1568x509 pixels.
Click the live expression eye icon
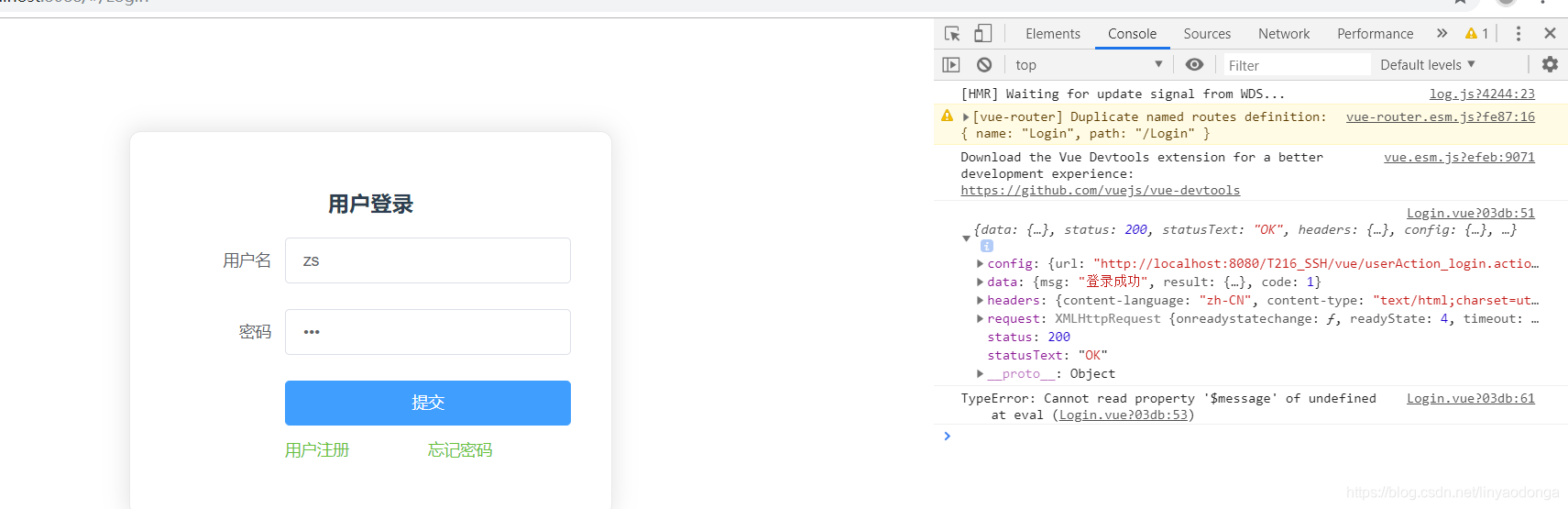pyautogui.click(x=1194, y=65)
